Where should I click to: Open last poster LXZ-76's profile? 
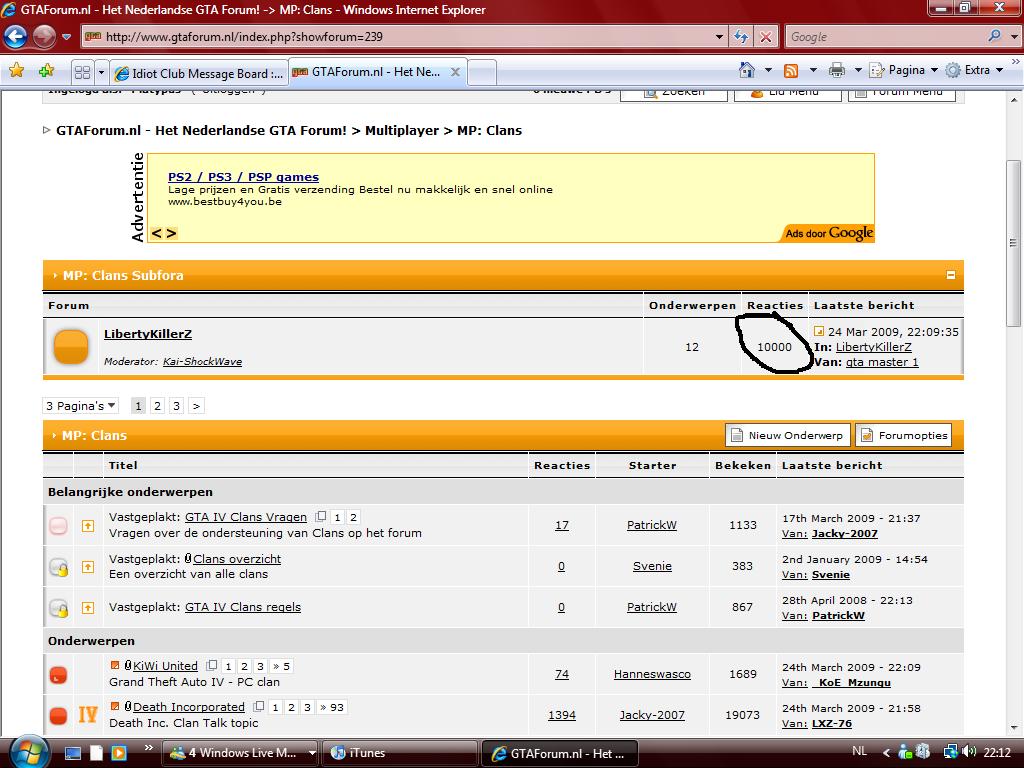[831, 724]
